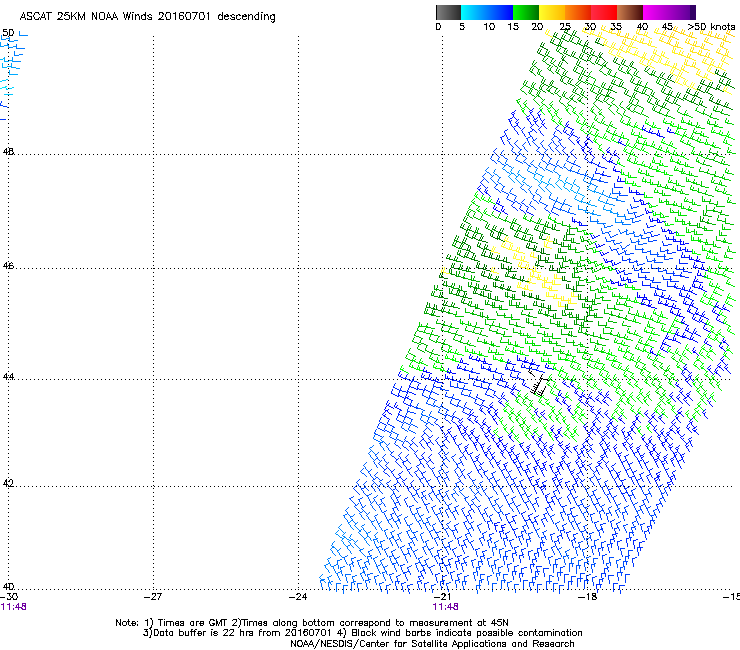Click the longitude label '-24'
The width and height of the screenshot is (740, 650).
point(298,597)
